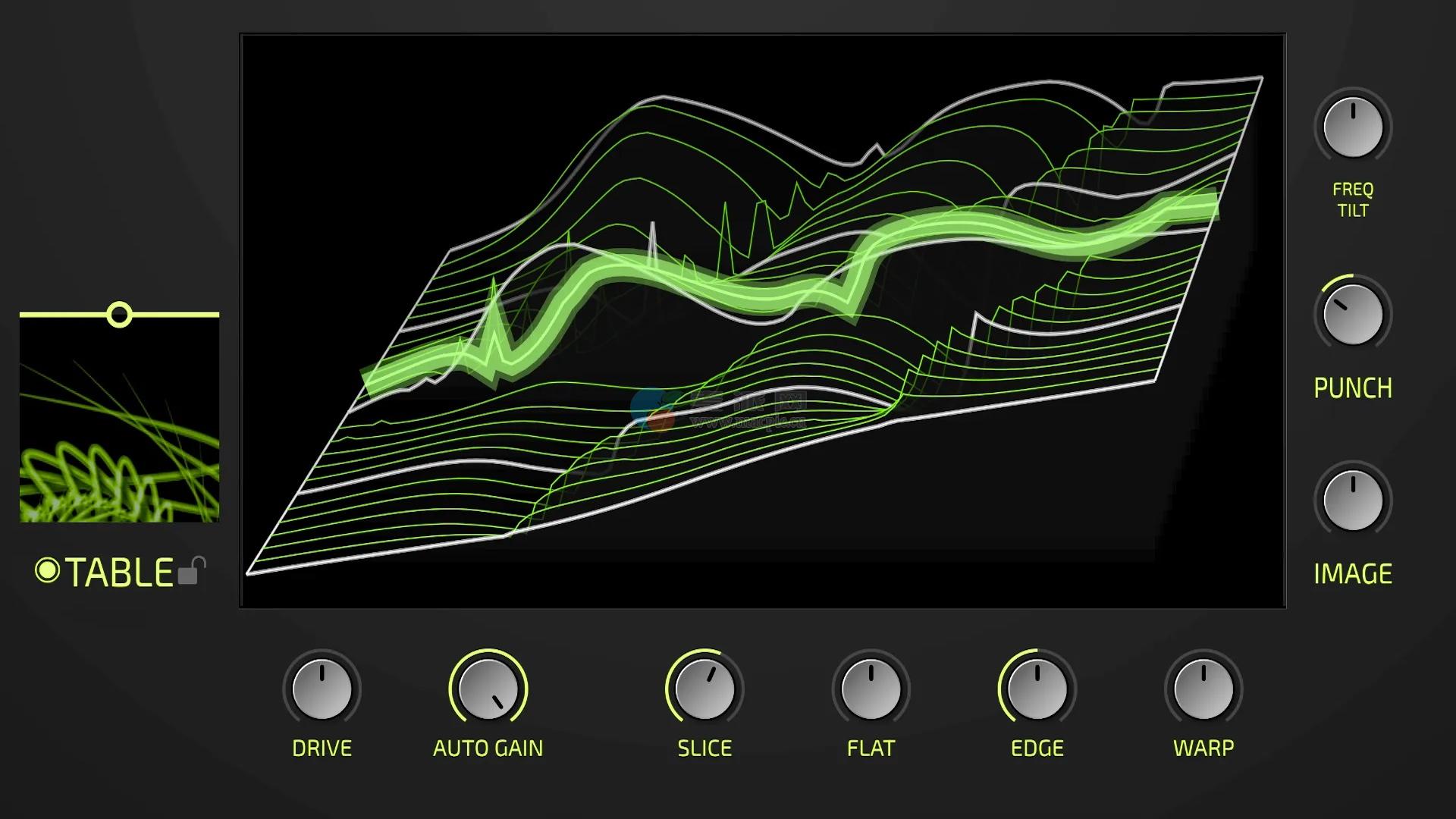Viewport: 1456px width, 819px height.
Task: Click the EDGE knob
Action: 1037,689
